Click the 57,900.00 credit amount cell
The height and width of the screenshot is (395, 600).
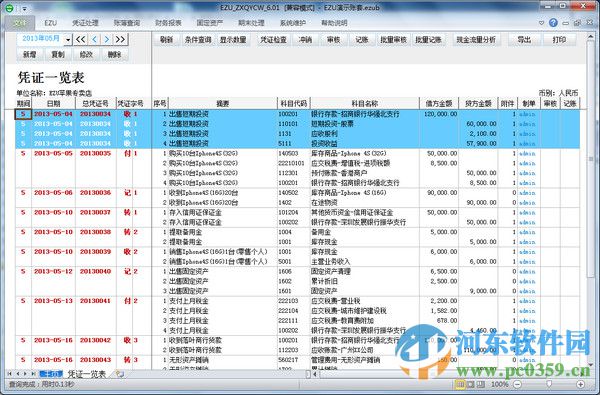click(478, 144)
